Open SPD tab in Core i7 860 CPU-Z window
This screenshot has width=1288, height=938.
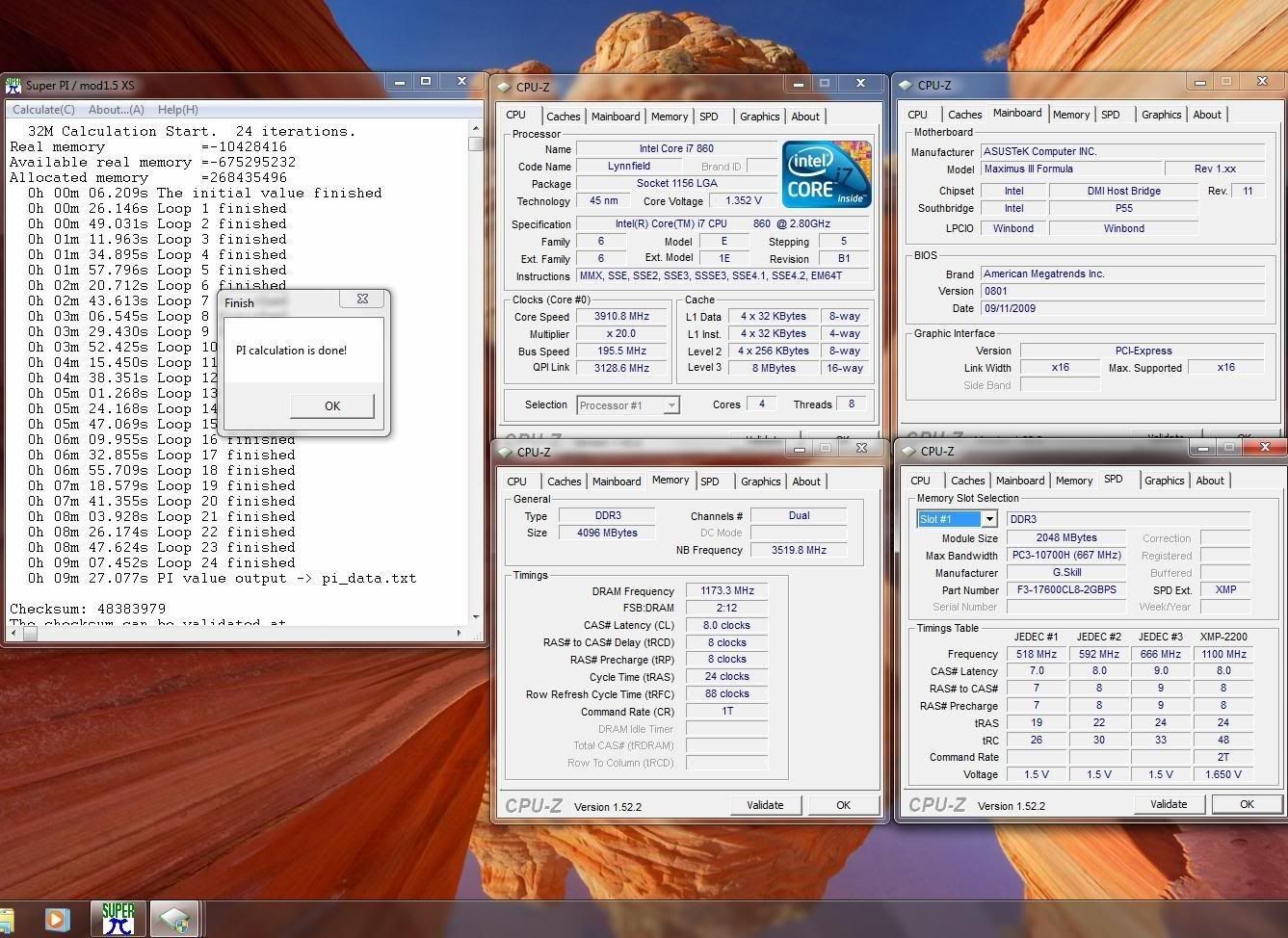point(709,117)
